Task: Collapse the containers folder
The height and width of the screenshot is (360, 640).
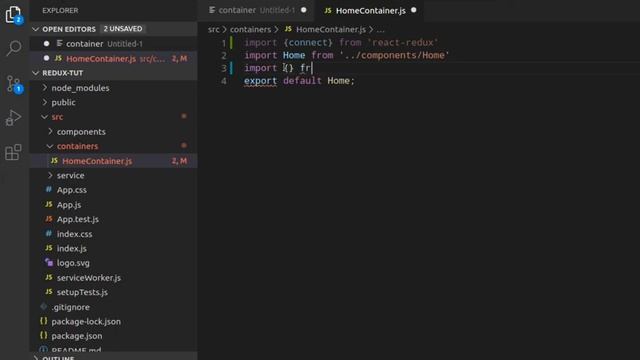Action: tap(50, 146)
